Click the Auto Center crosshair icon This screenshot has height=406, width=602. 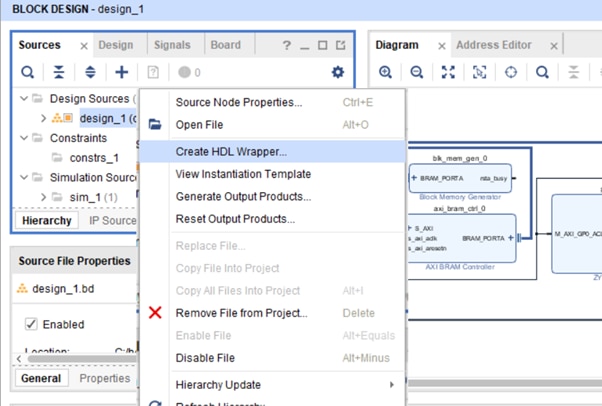511,72
